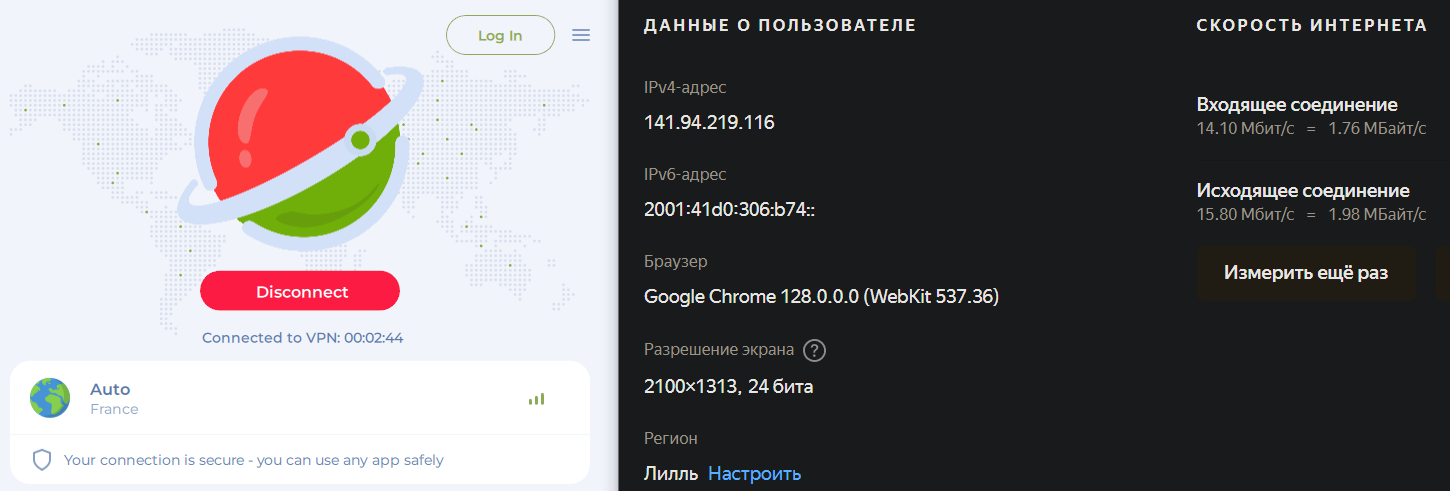
Task: Open the hamburger menu icon
Action: (581, 35)
